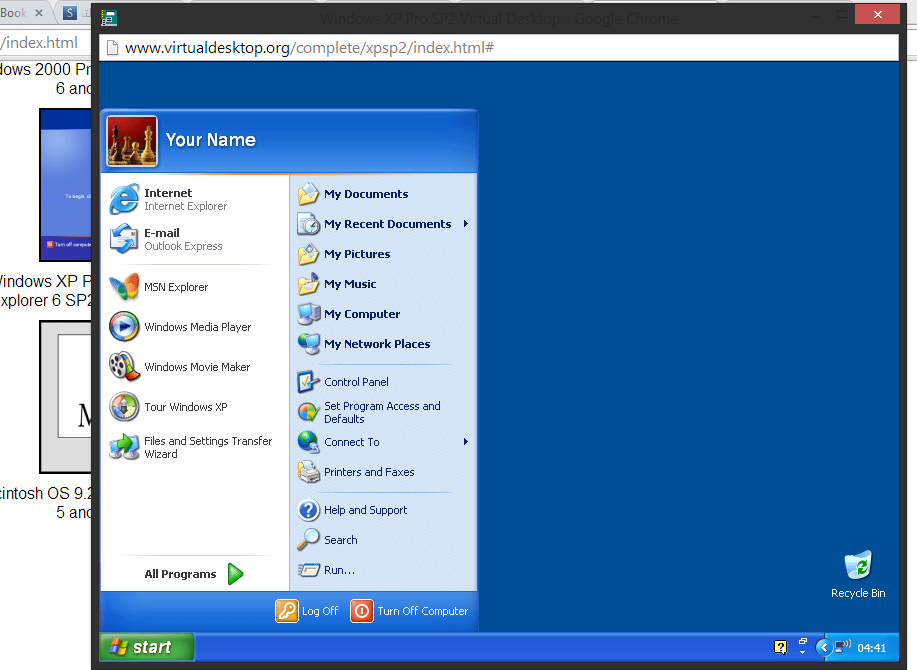Click the Control Panel icon

[309, 382]
